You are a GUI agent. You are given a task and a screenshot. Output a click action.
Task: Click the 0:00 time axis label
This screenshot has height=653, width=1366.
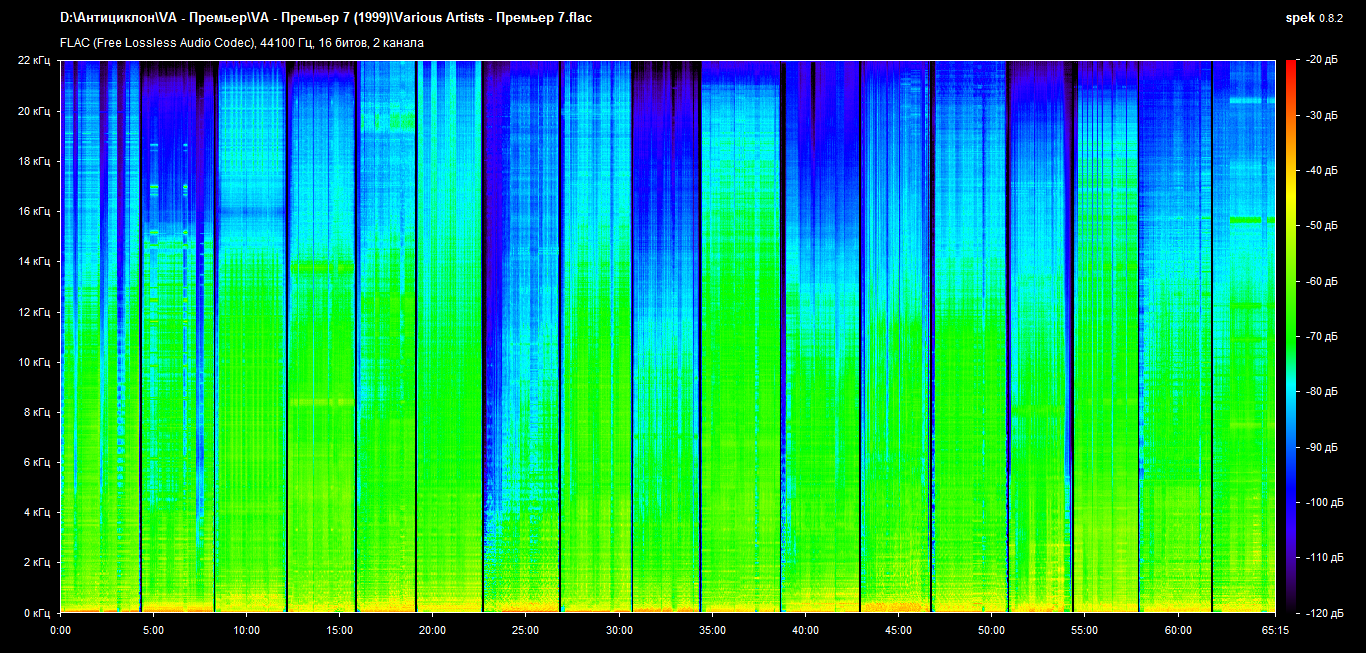pos(60,630)
